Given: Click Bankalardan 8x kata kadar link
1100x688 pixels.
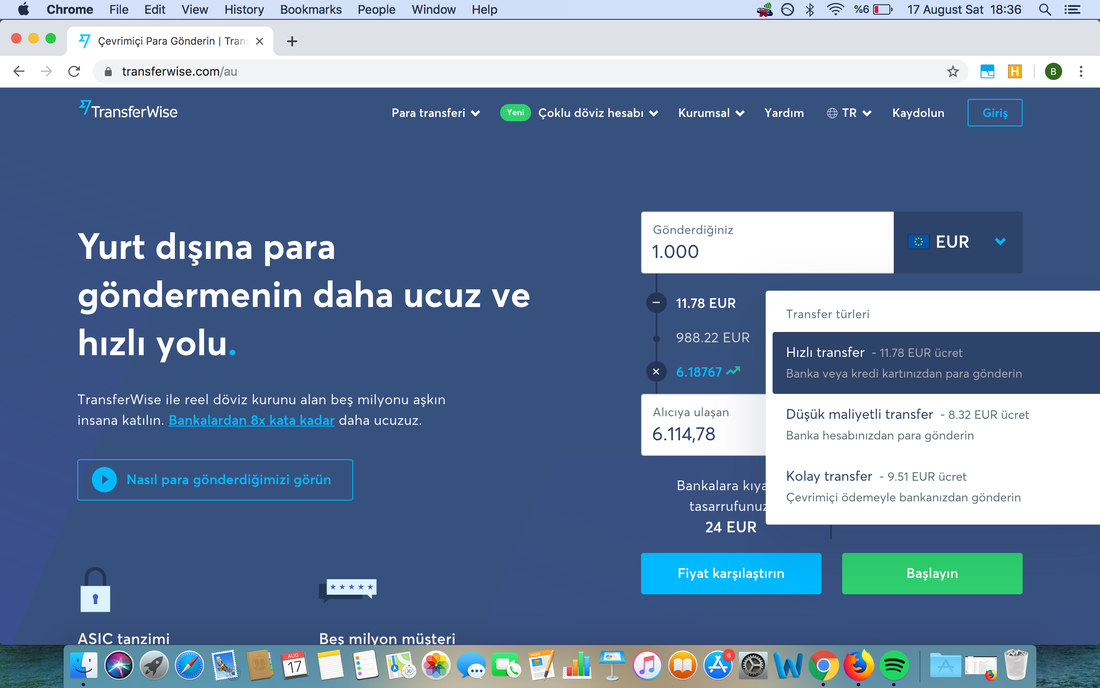Looking at the screenshot, I should point(251,420).
